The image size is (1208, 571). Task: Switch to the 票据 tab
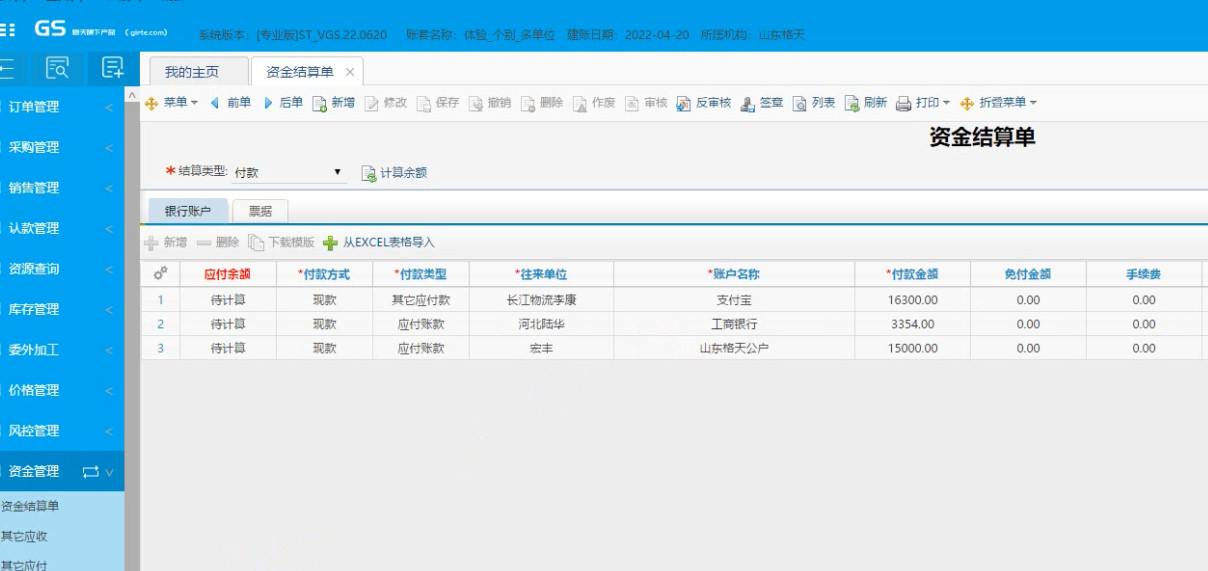point(260,211)
